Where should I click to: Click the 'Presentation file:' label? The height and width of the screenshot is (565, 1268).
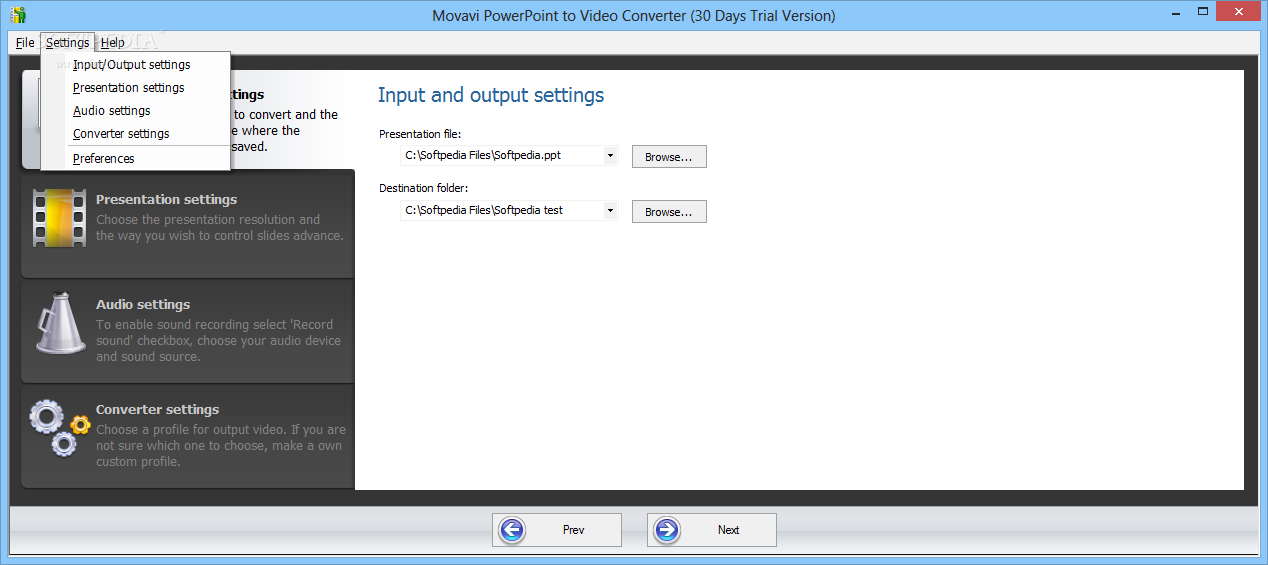(x=420, y=133)
